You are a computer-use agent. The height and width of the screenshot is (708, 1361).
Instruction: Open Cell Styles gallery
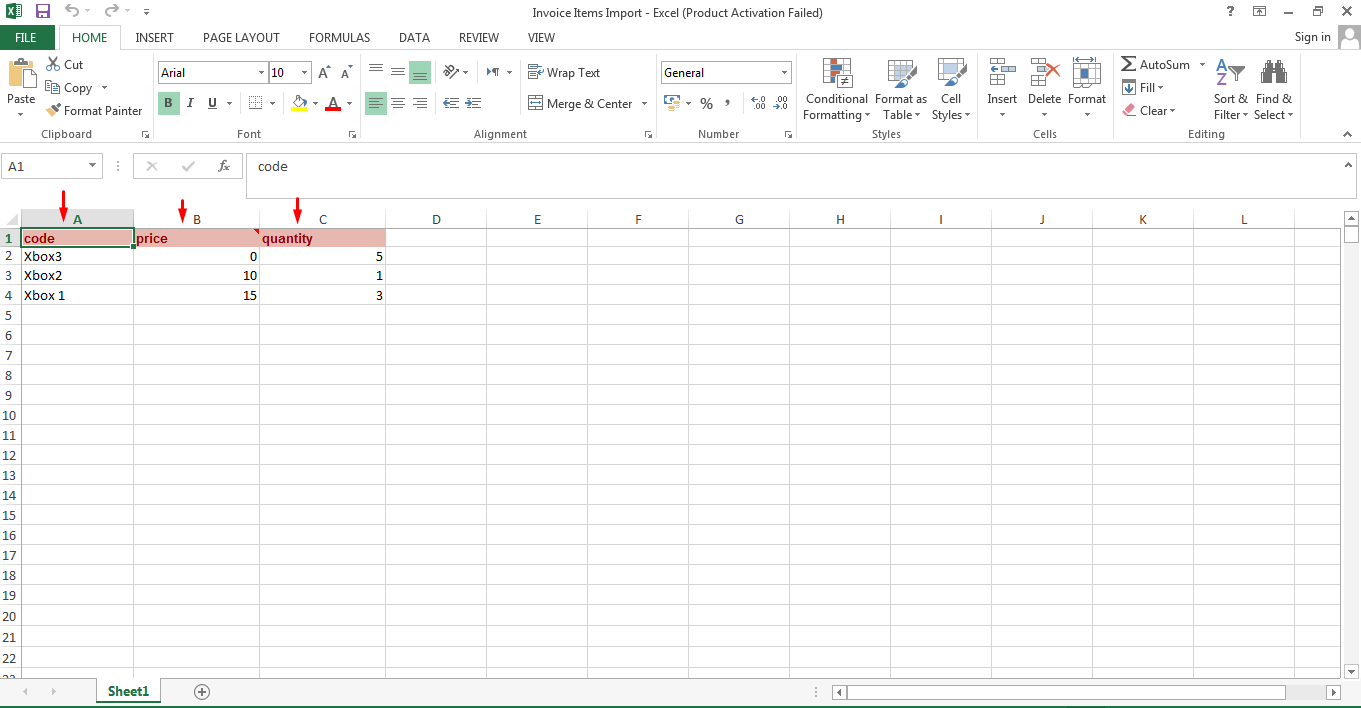coord(951,89)
